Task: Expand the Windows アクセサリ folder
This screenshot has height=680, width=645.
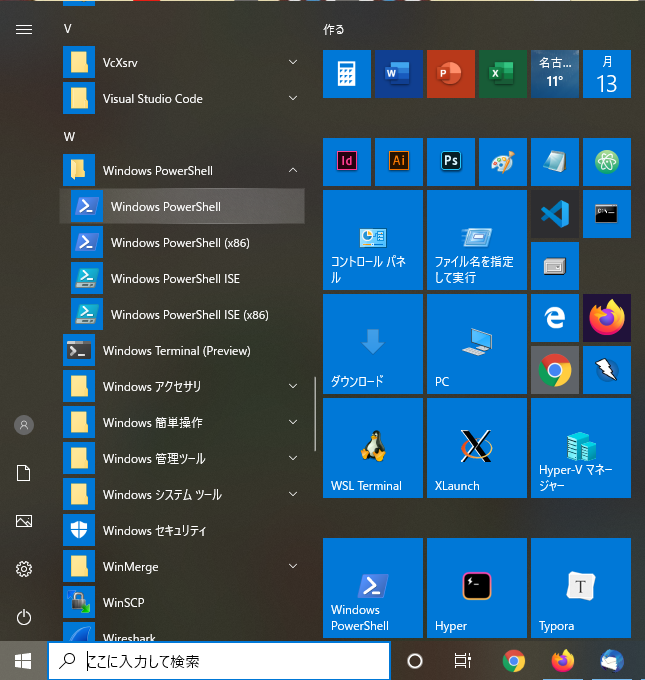Action: 182,386
